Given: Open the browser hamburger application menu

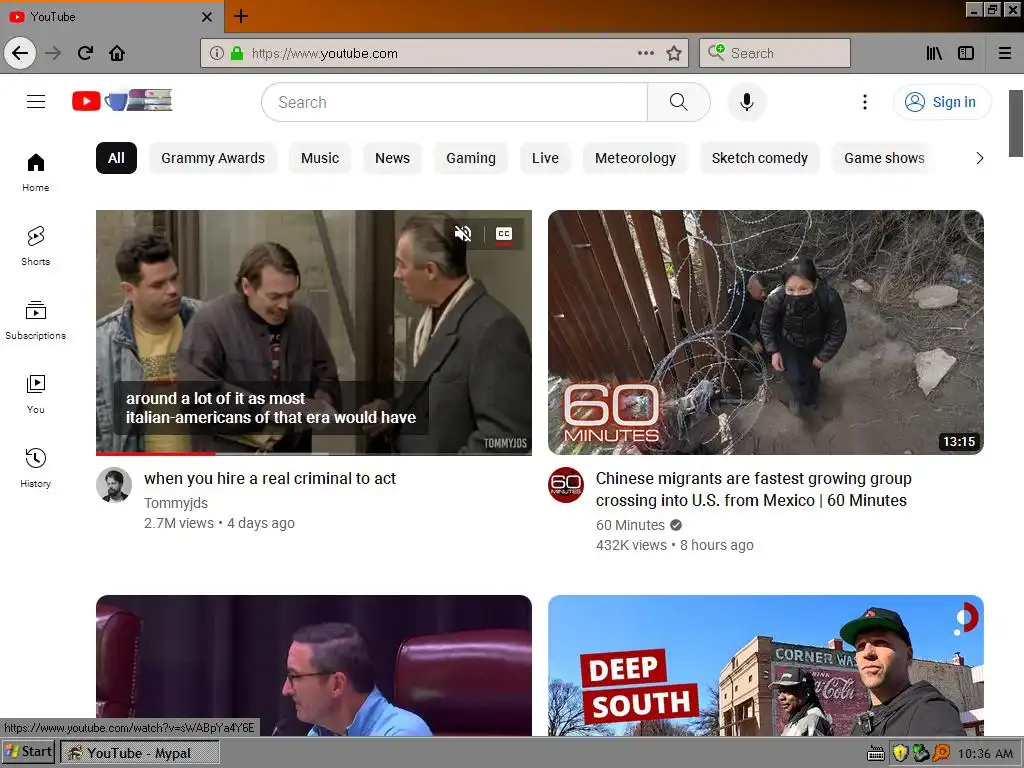Looking at the screenshot, I should [1005, 53].
